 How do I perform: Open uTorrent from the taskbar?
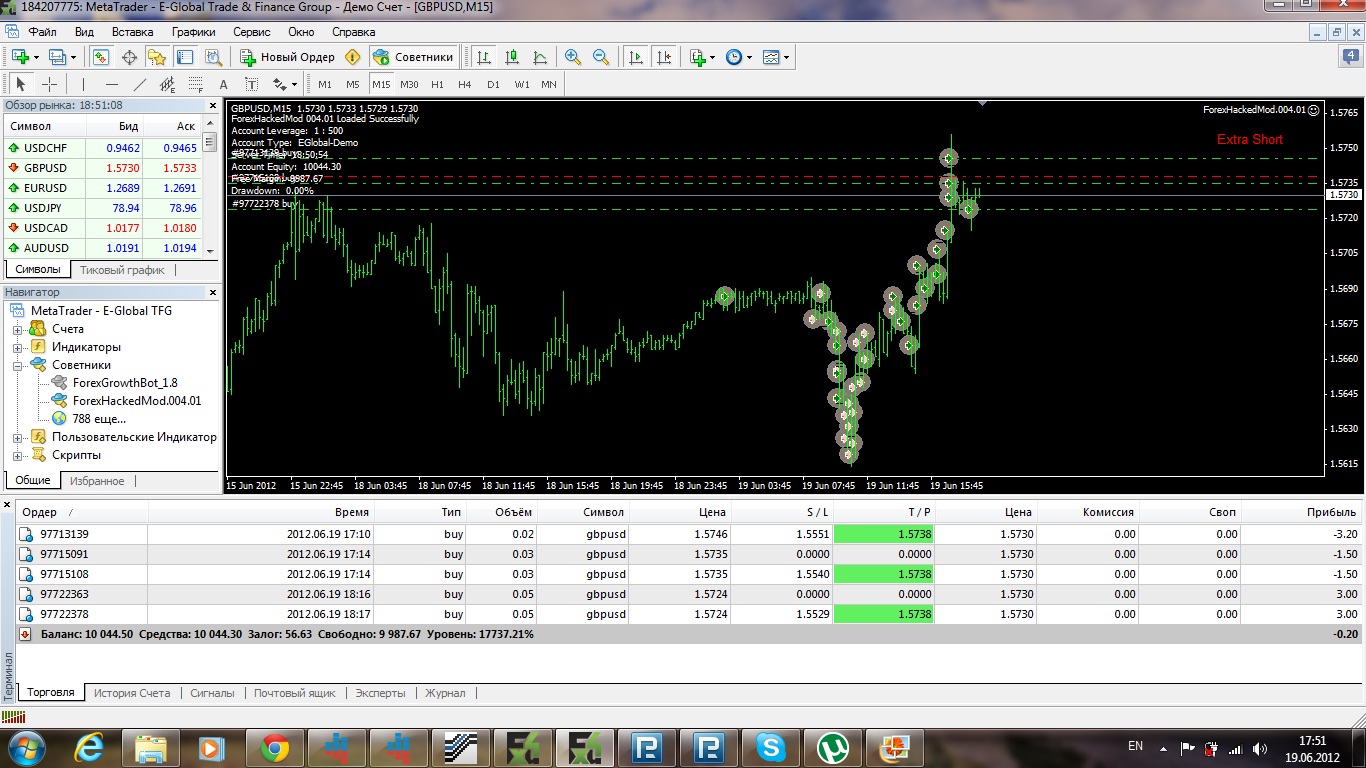pos(831,747)
